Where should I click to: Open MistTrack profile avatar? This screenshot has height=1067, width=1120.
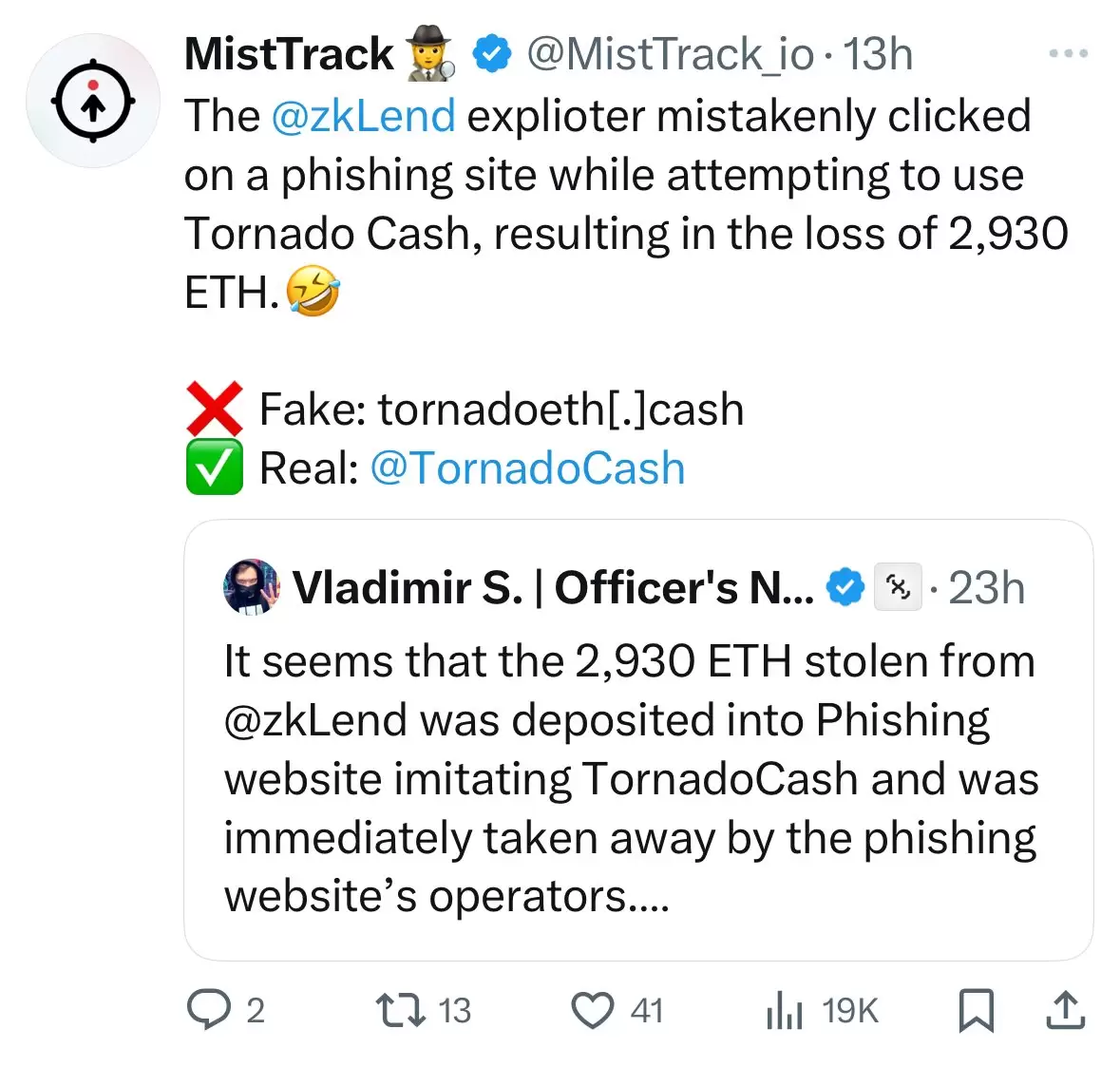click(93, 102)
